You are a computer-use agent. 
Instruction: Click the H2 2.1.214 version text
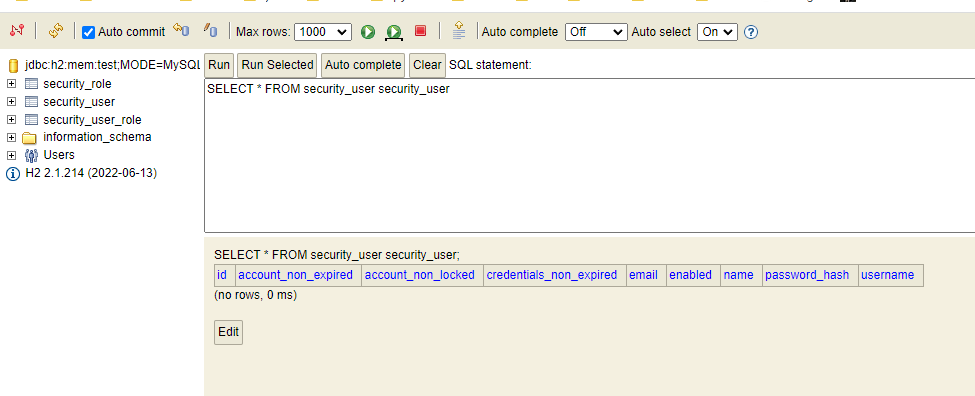pos(91,173)
